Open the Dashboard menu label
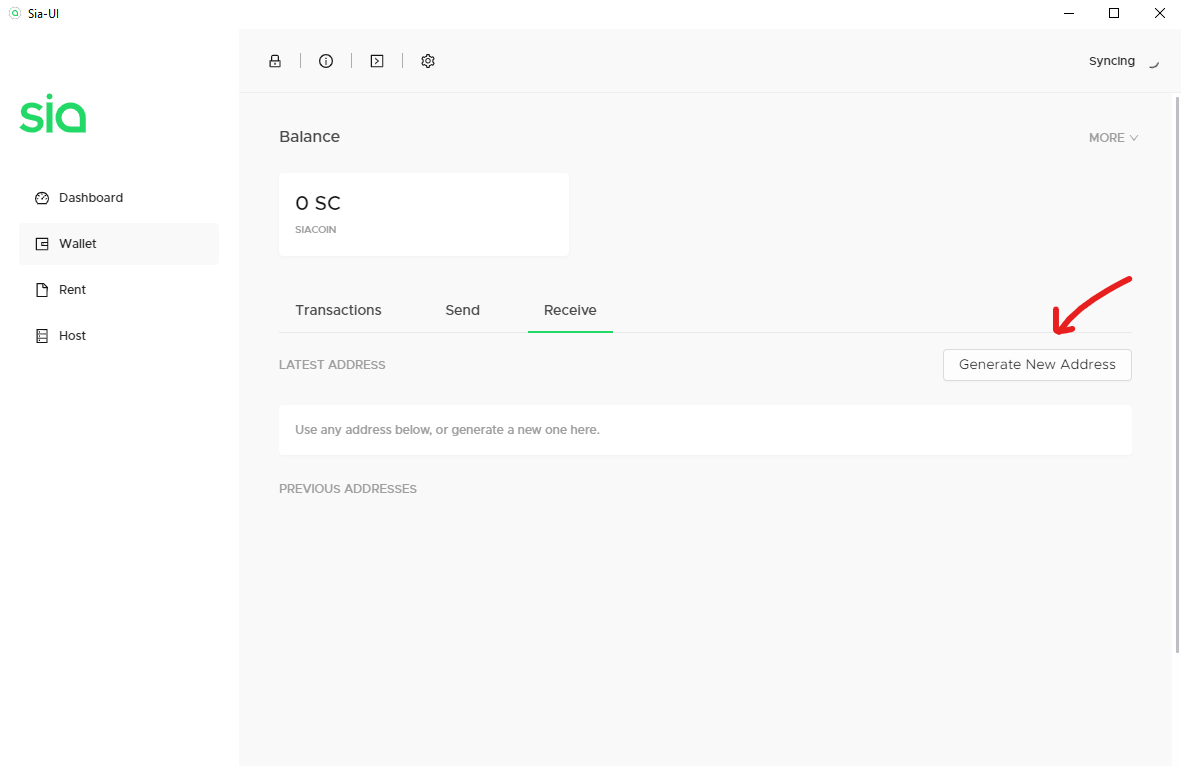 [x=91, y=198]
